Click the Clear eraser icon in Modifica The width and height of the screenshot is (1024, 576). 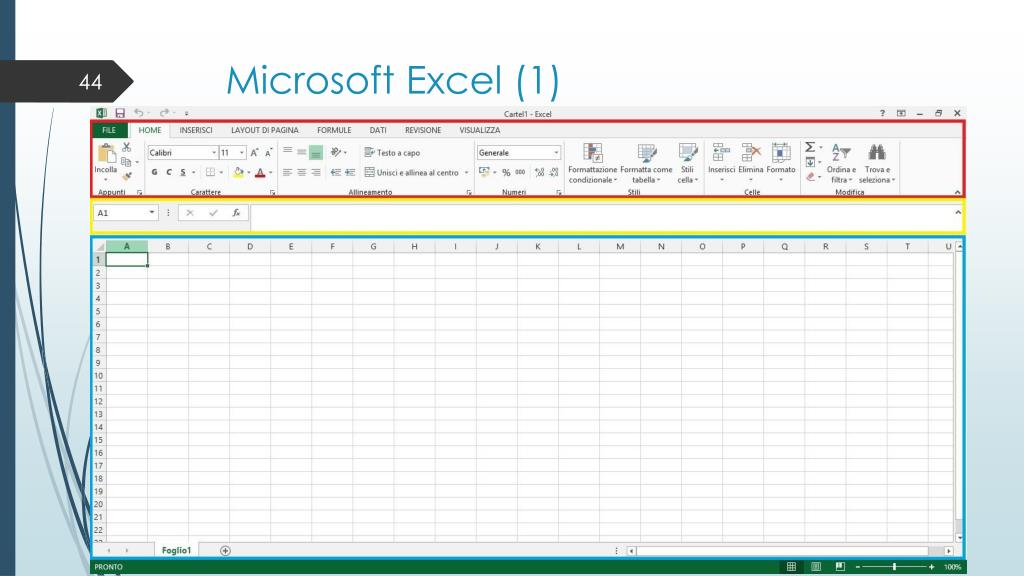click(x=810, y=176)
